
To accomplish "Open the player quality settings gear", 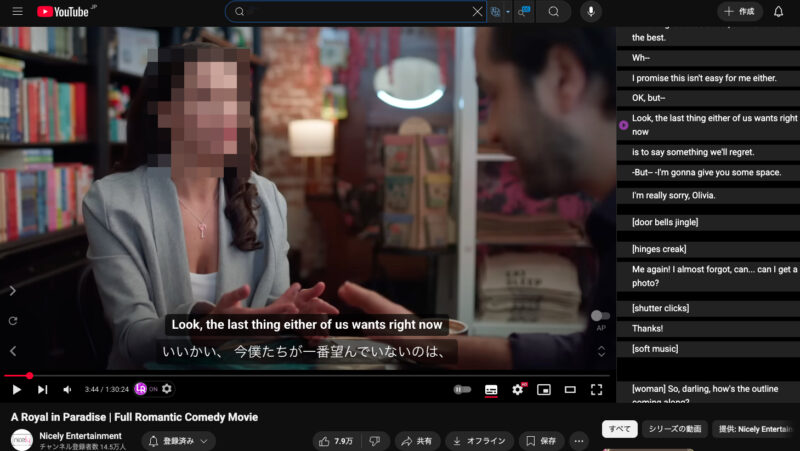I will [518, 389].
